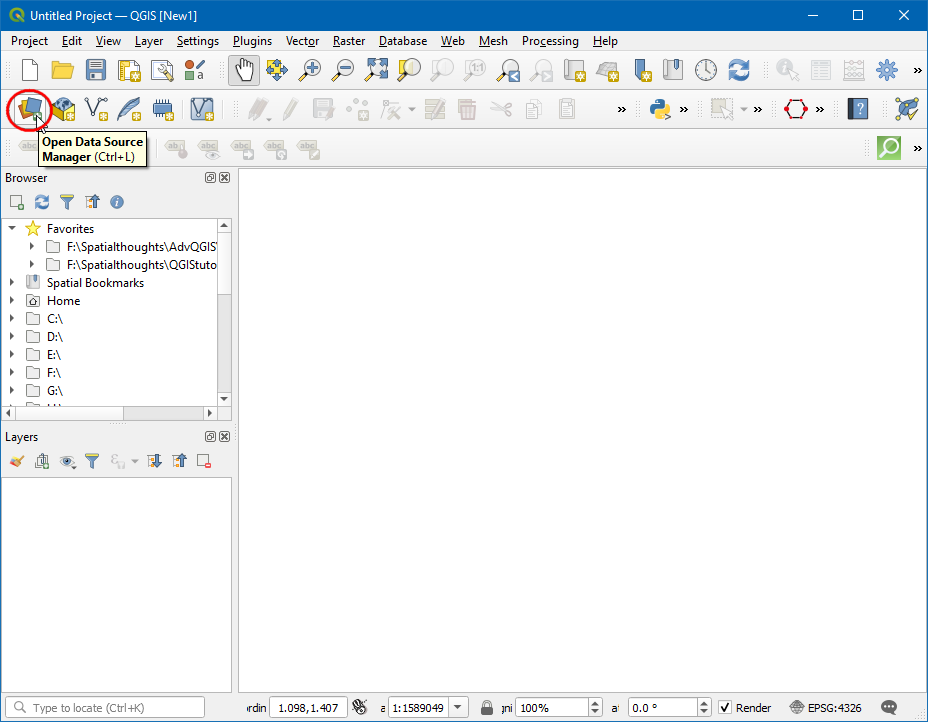Refresh the Browser panel
Image resolution: width=928 pixels, height=722 pixels.
(42, 202)
